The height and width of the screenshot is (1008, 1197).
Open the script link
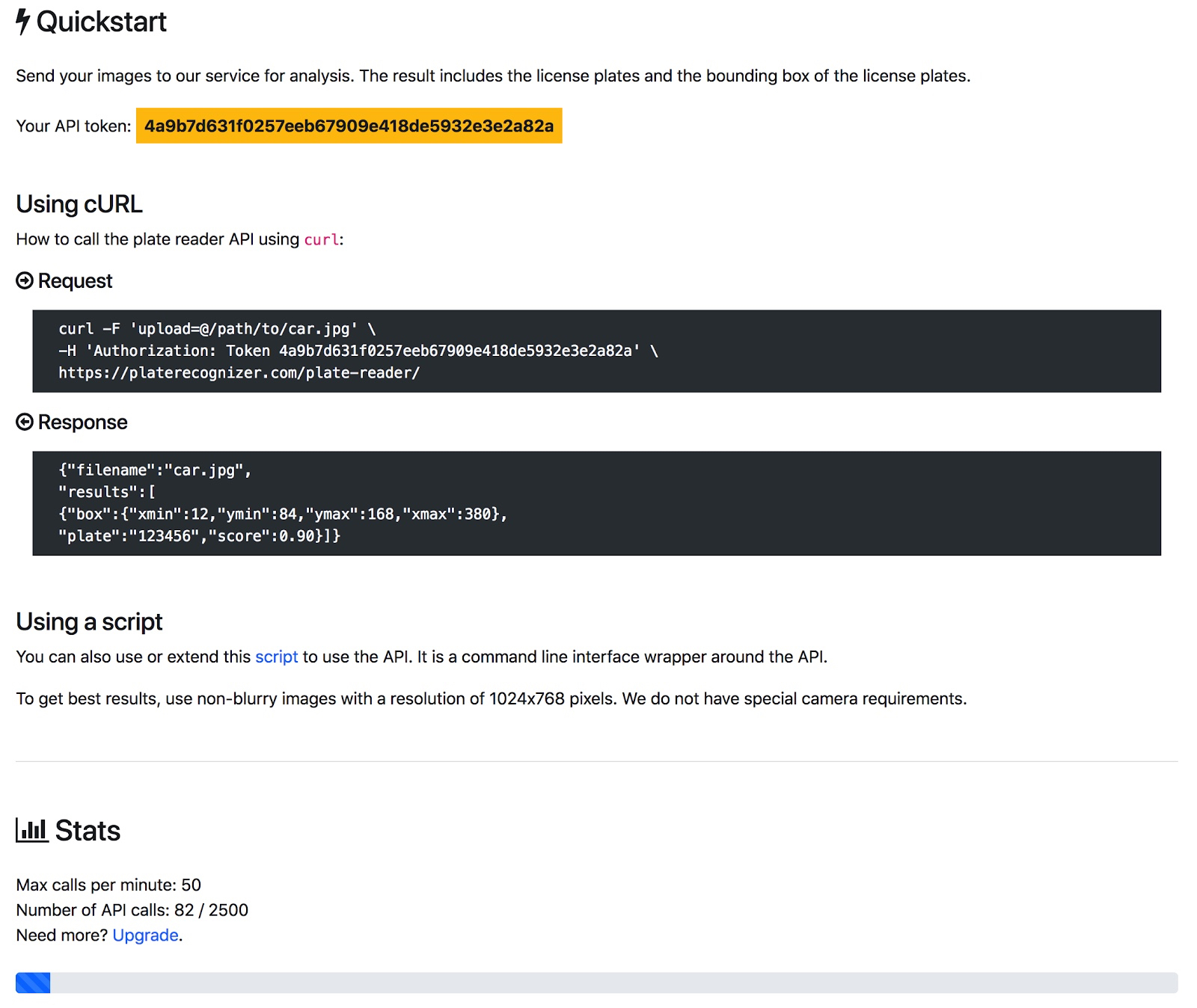coord(277,657)
